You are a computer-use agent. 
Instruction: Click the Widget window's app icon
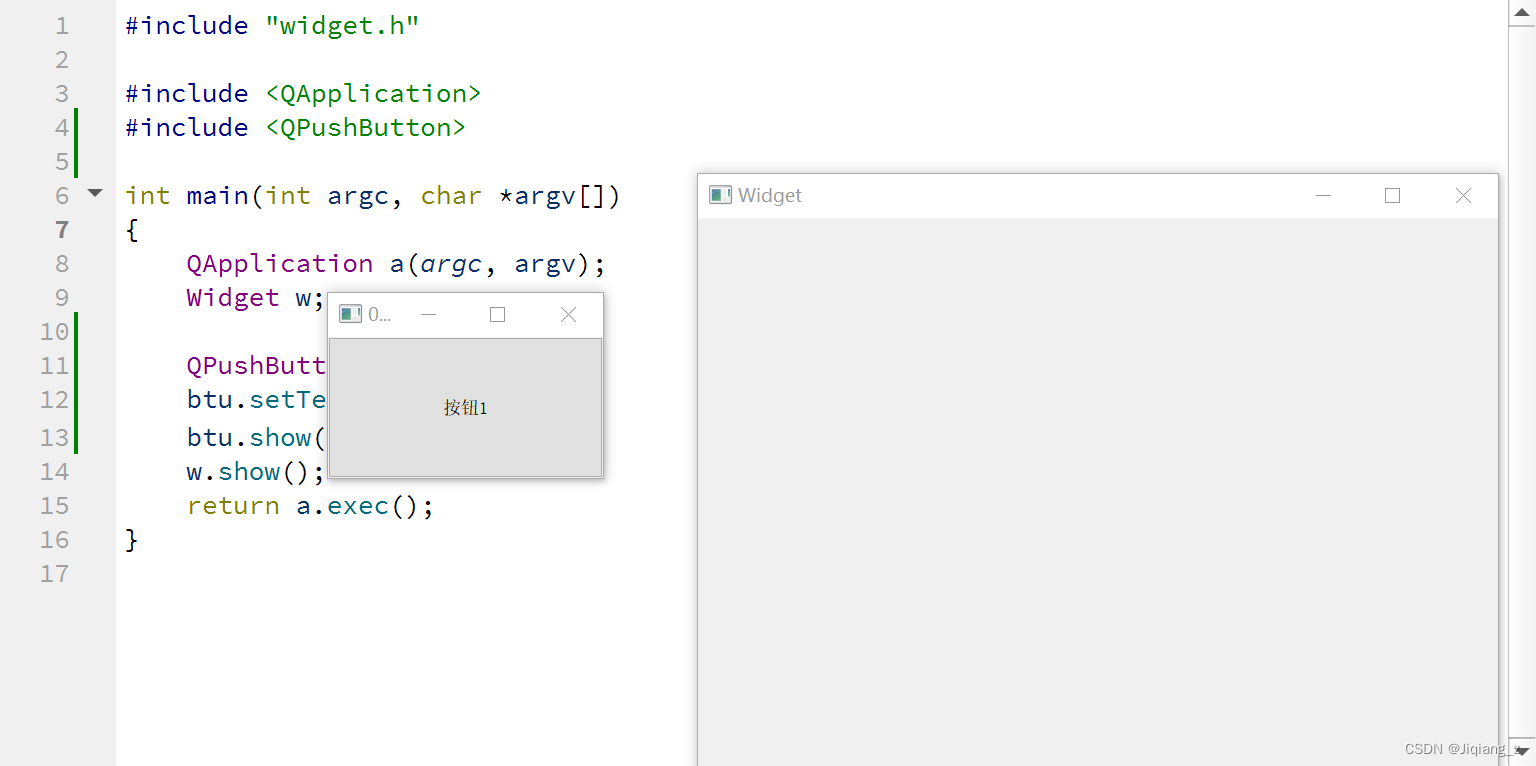coord(720,195)
